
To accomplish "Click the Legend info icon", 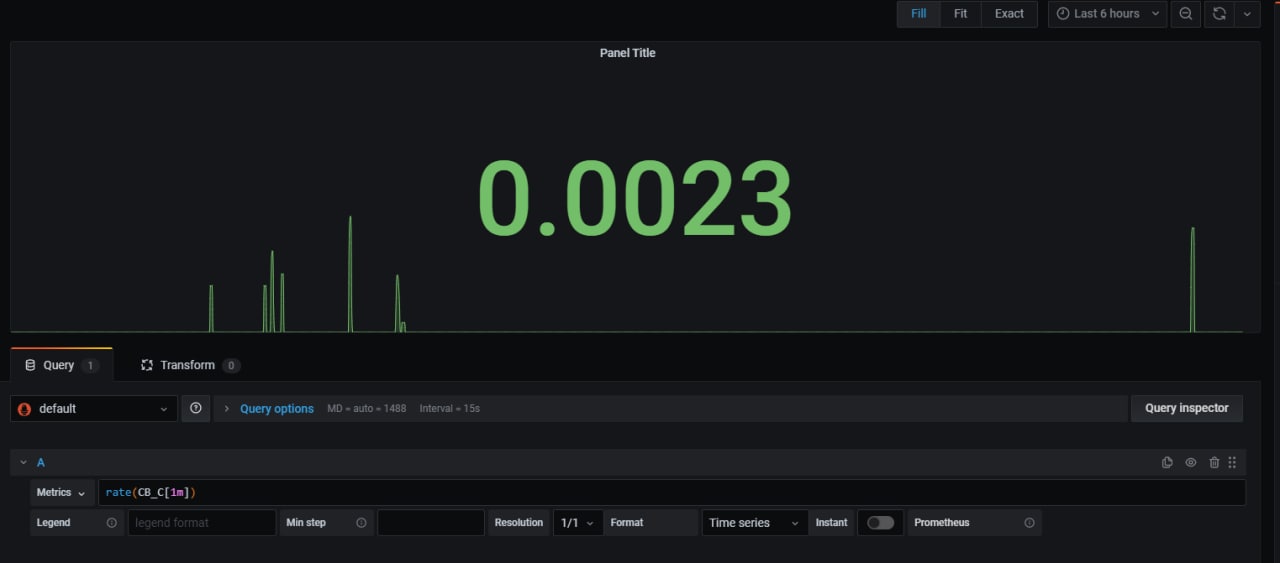I will pyautogui.click(x=111, y=522).
